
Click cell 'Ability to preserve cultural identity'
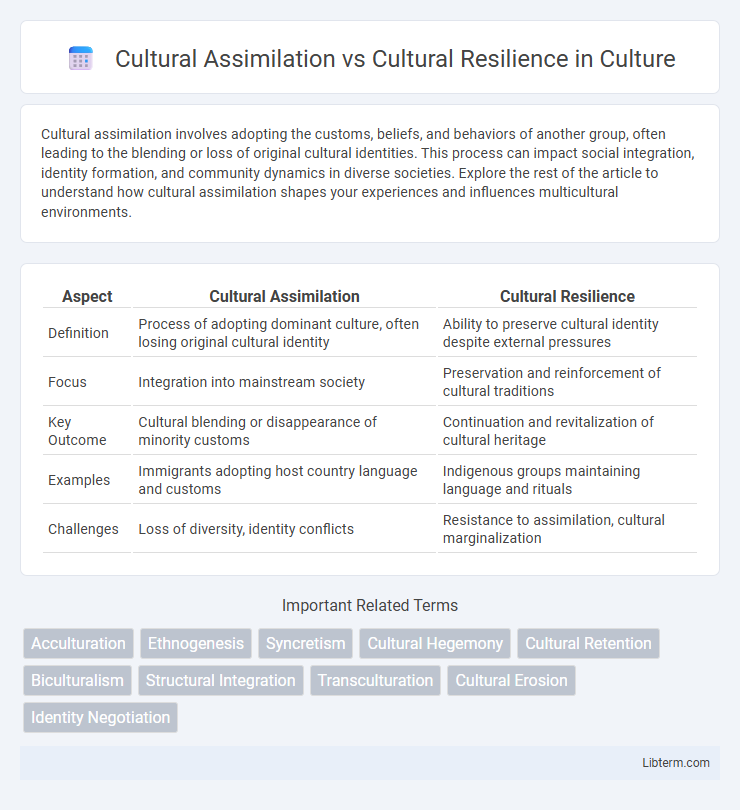567,333
